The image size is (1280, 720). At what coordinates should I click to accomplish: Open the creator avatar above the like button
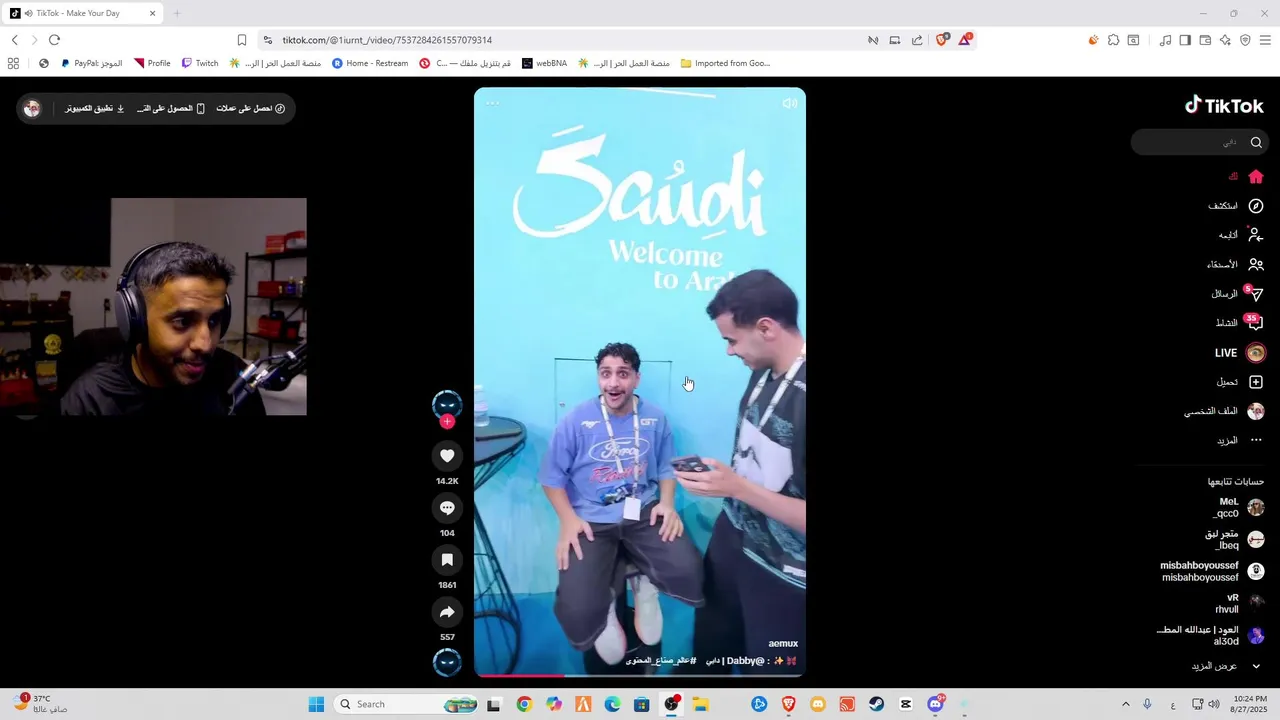click(x=447, y=404)
